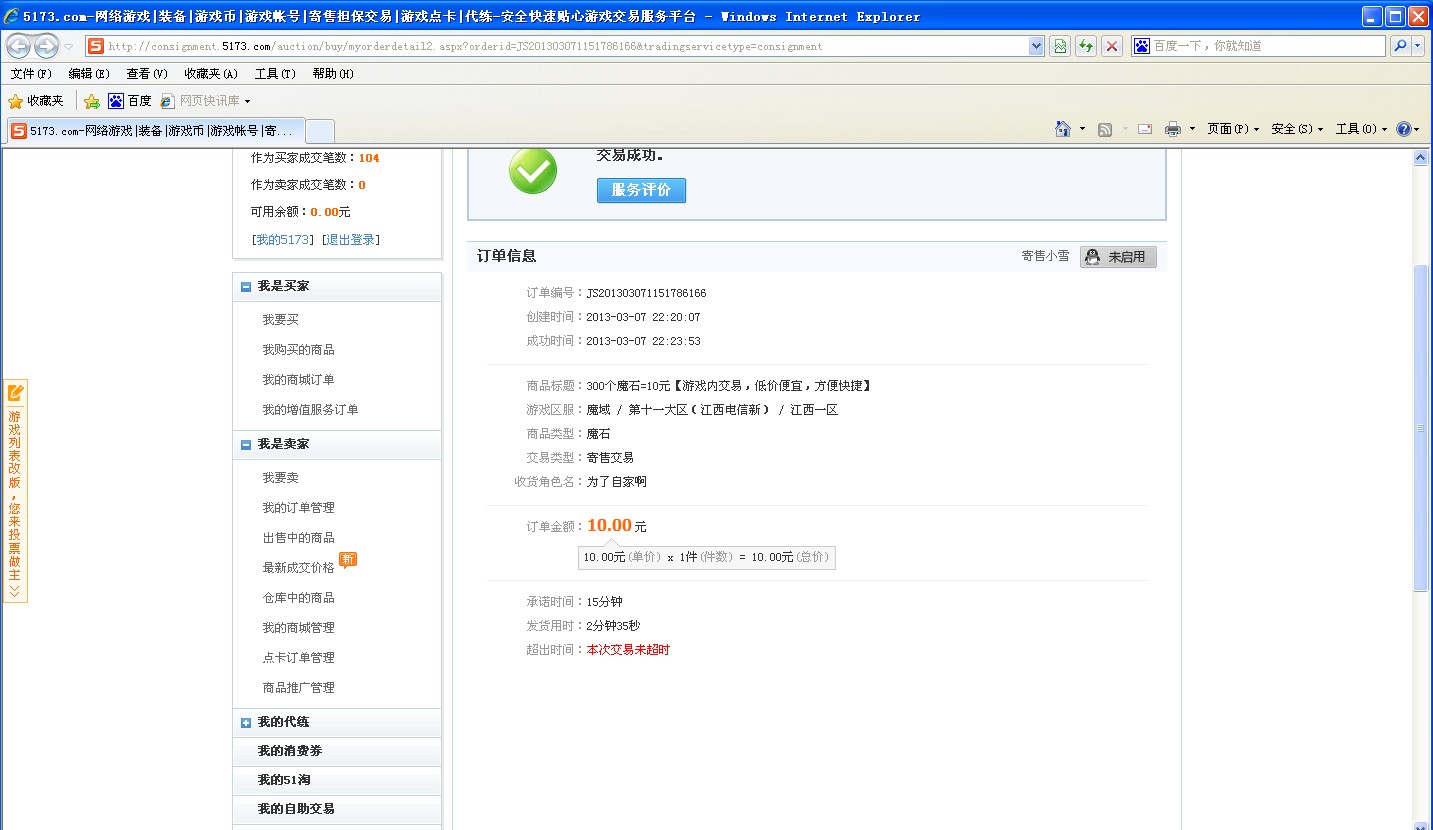This screenshot has width=1433, height=830.
Task: Open the 我要买 sidebar link
Action: click(281, 320)
